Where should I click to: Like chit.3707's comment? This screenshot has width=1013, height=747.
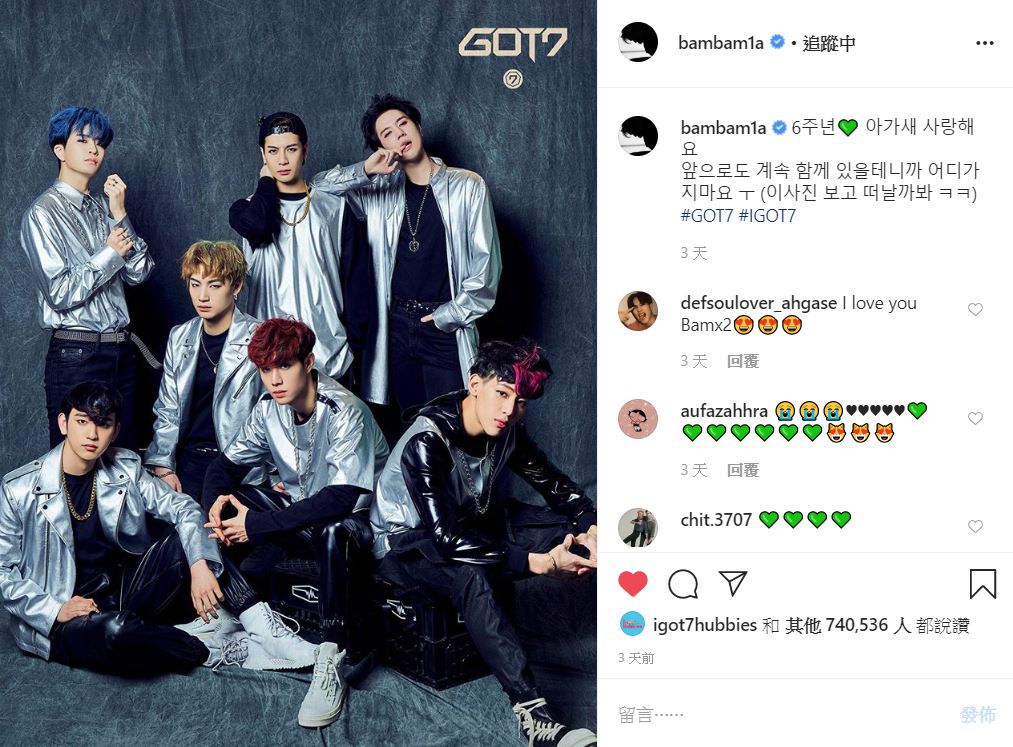click(x=975, y=526)
